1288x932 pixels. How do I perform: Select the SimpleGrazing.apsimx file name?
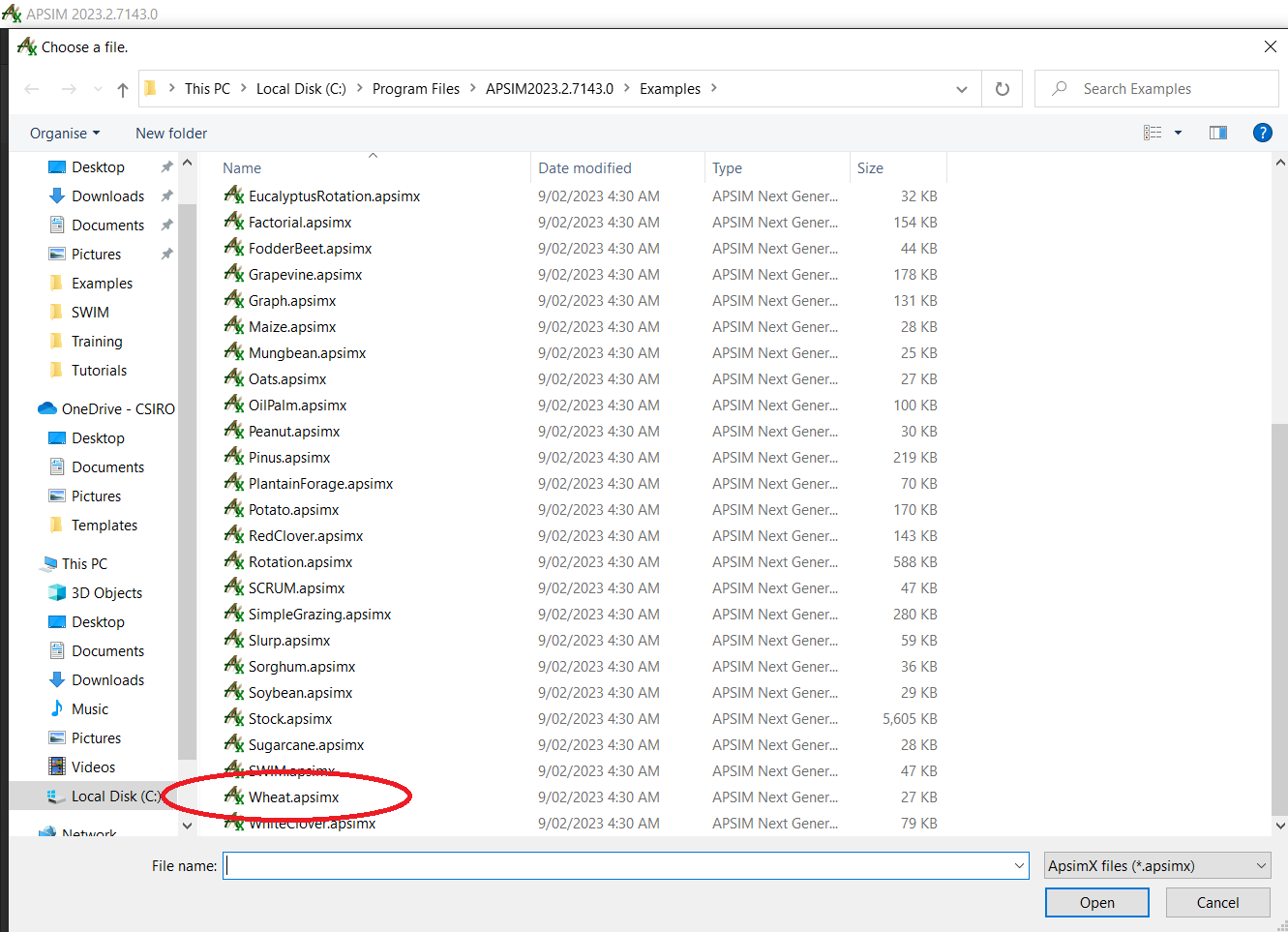(319, 615)
